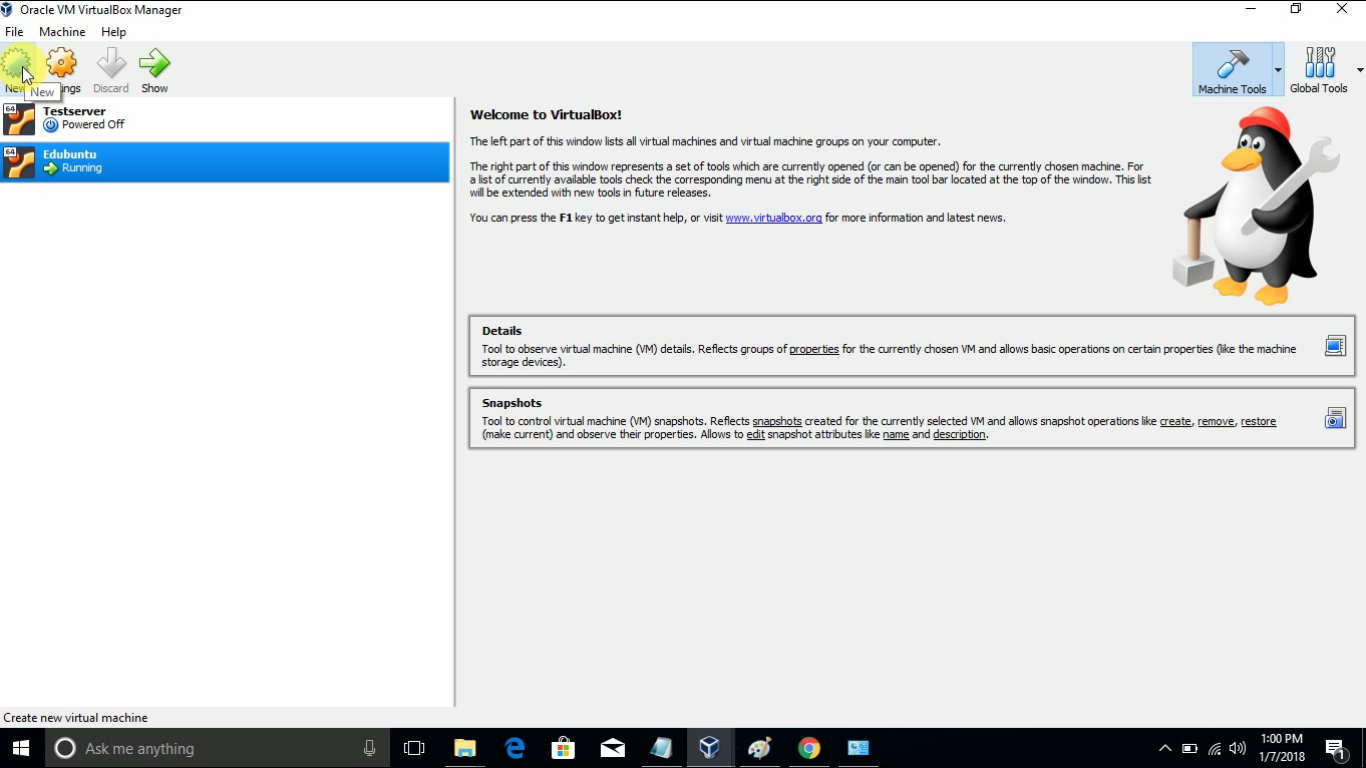Click the Create new virtual machine status text
The image size is (1366, 768).
75,718
